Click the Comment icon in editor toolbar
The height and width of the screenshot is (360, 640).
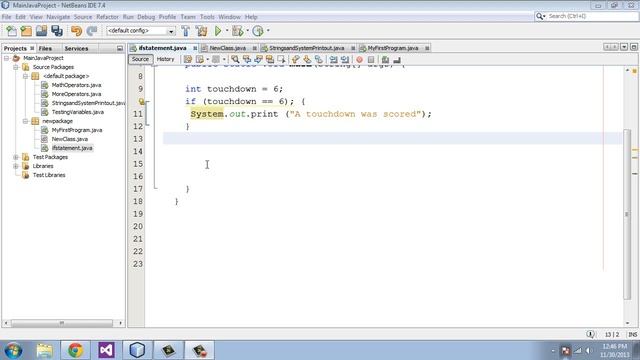pyautogui.click(x=385, y=60)
